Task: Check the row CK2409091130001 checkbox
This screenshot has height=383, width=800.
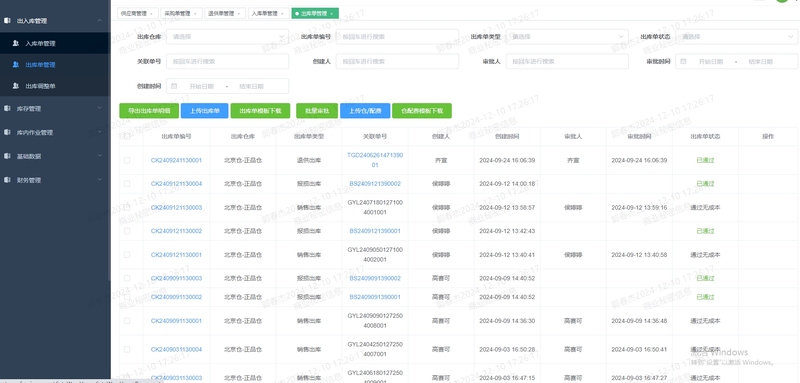Action: (x=127, y=321)
